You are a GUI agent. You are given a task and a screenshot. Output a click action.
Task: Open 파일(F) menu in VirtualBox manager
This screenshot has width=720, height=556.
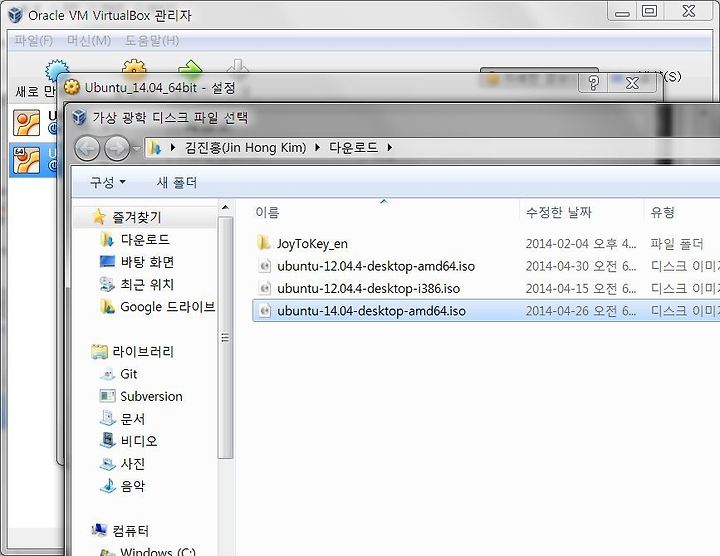tap(34, 40)
